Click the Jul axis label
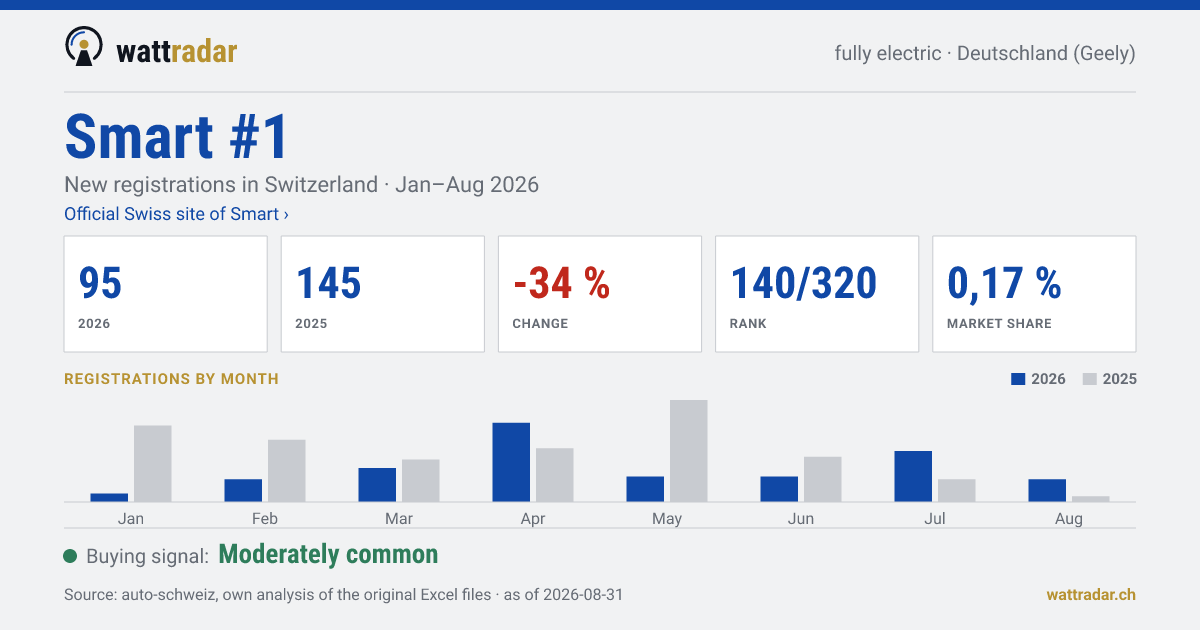 (x=935, y=519)
